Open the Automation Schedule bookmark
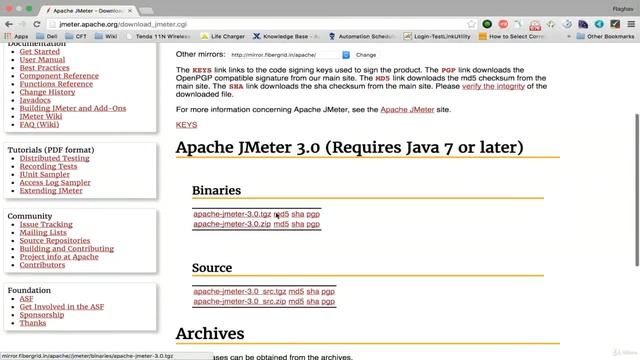 click(x=362, y=36)
